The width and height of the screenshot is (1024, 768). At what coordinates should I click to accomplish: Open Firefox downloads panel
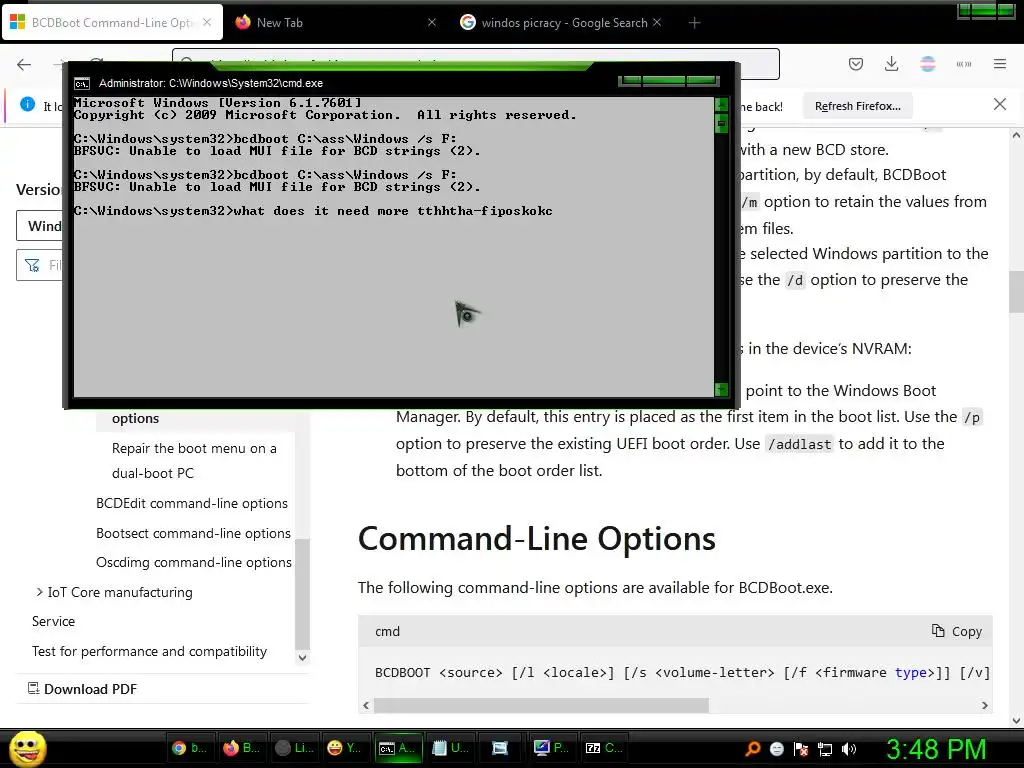[891, 64]
